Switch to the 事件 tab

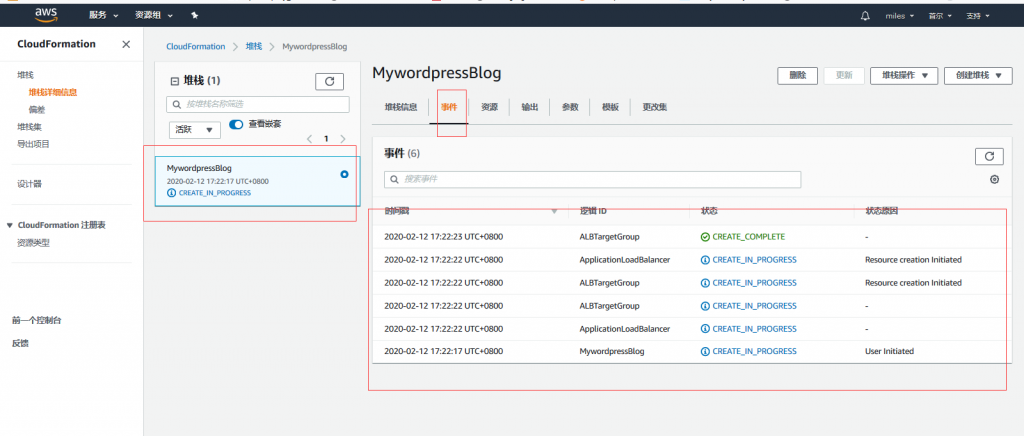(x=449, y=107)
